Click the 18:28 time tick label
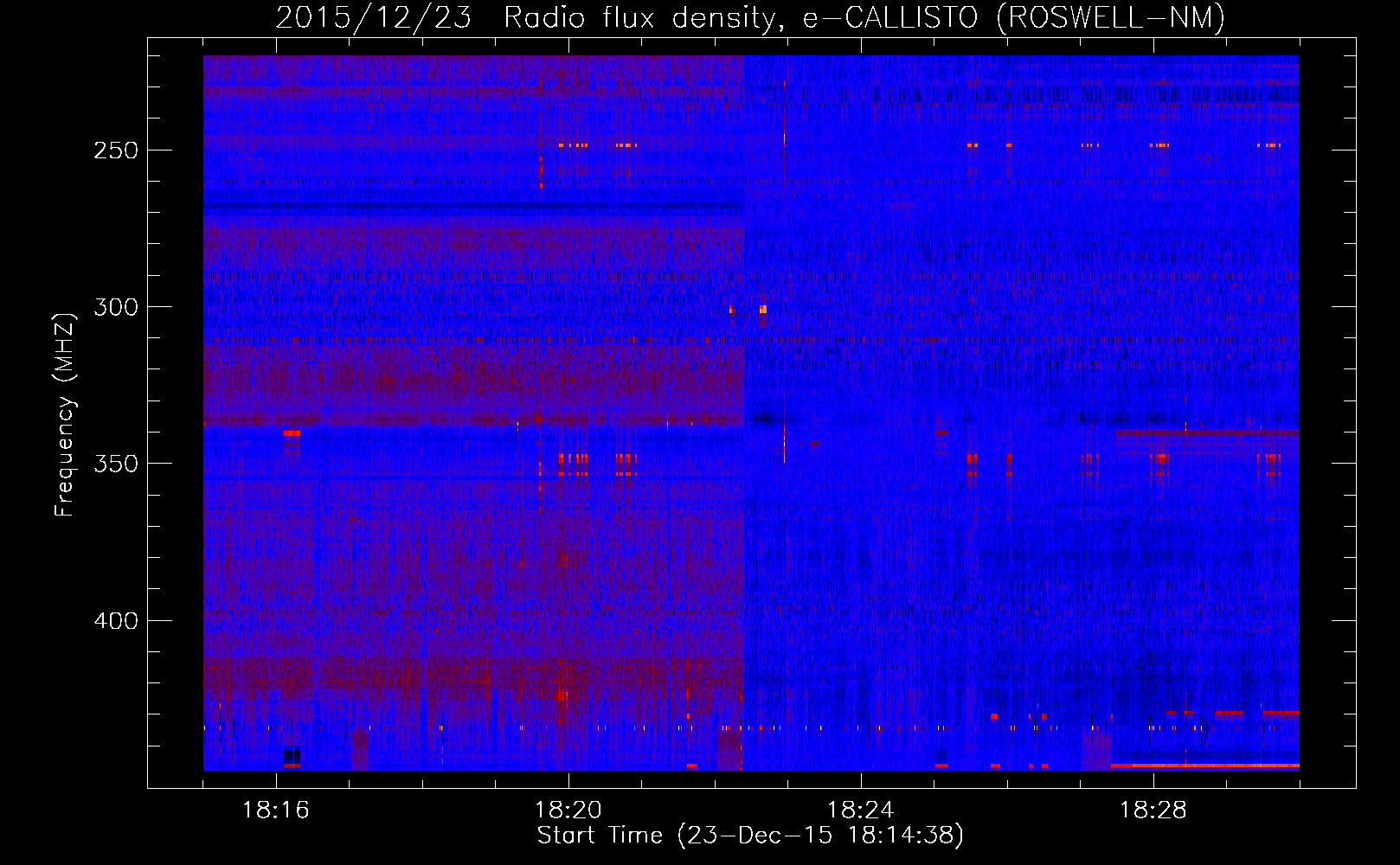Viewport: 1400px width, 865px height. [1153, 811]
